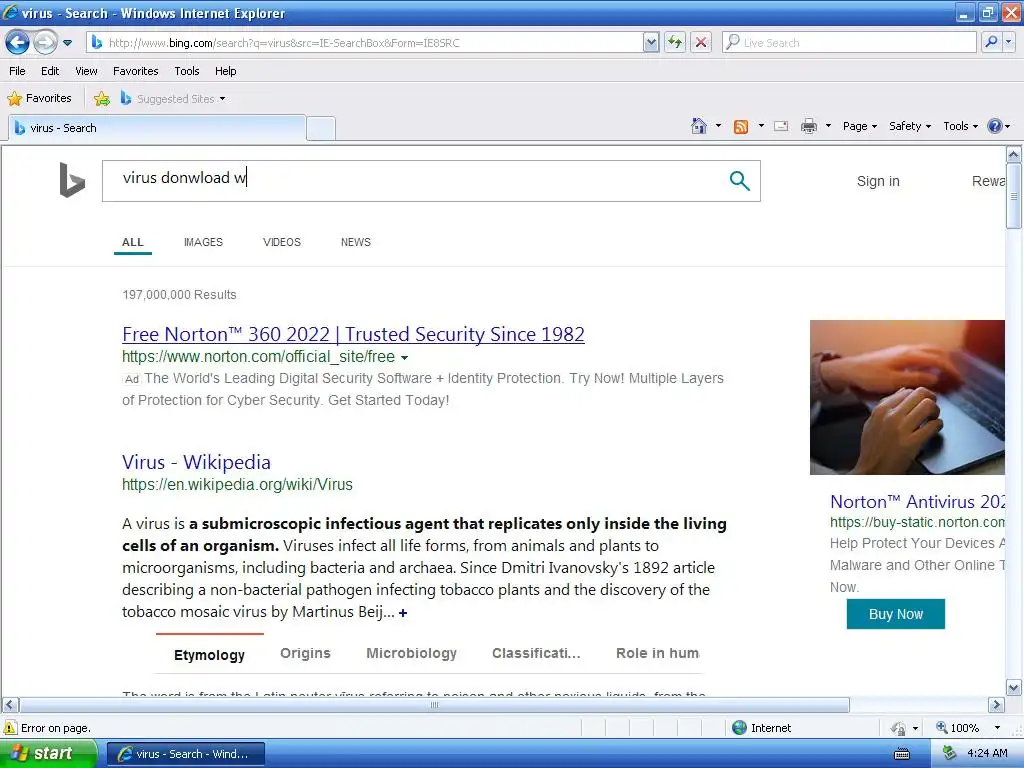
Task: Click the Norton ad laptop image
Action: click(x=907, y=397)
